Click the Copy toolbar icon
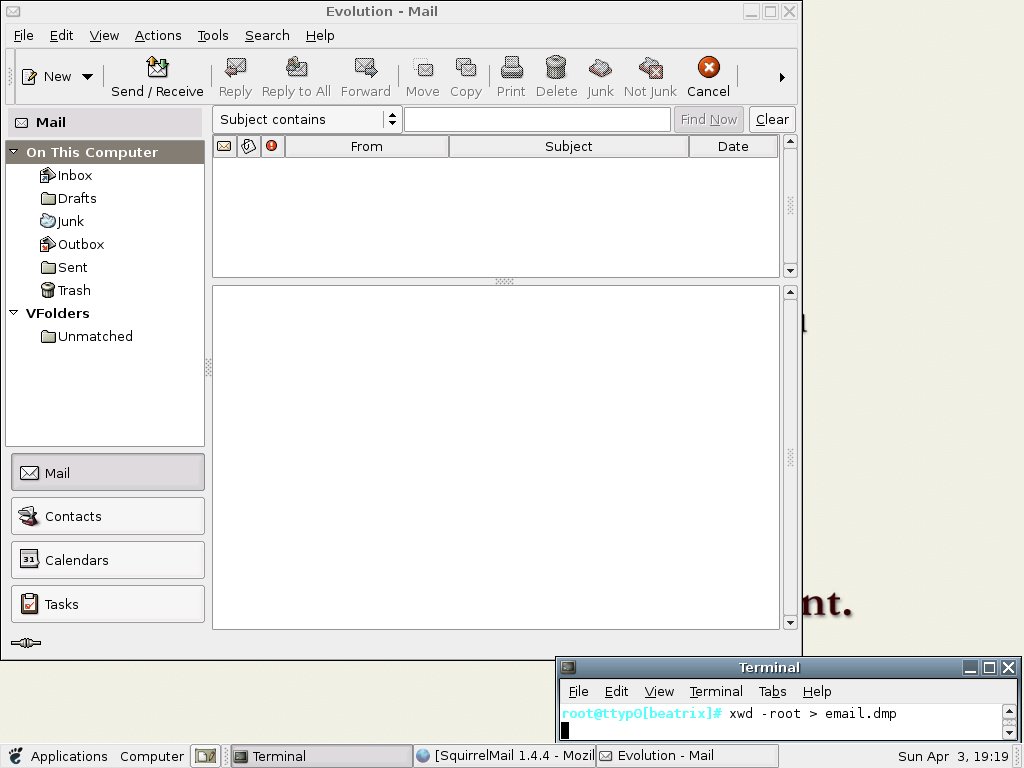Image resolution: width=1024 pixels, height=768 pixels. [466, 67]
